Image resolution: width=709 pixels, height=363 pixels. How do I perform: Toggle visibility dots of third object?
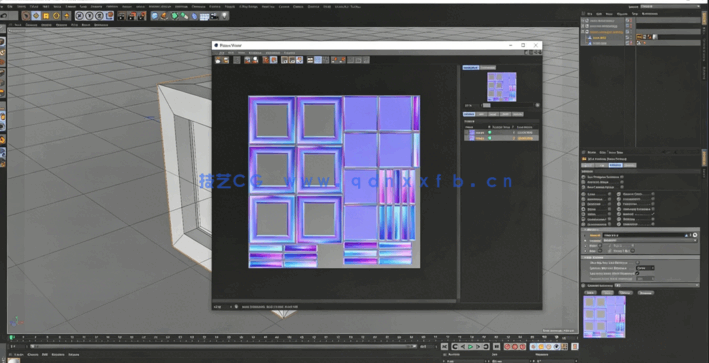pos(631,32)
